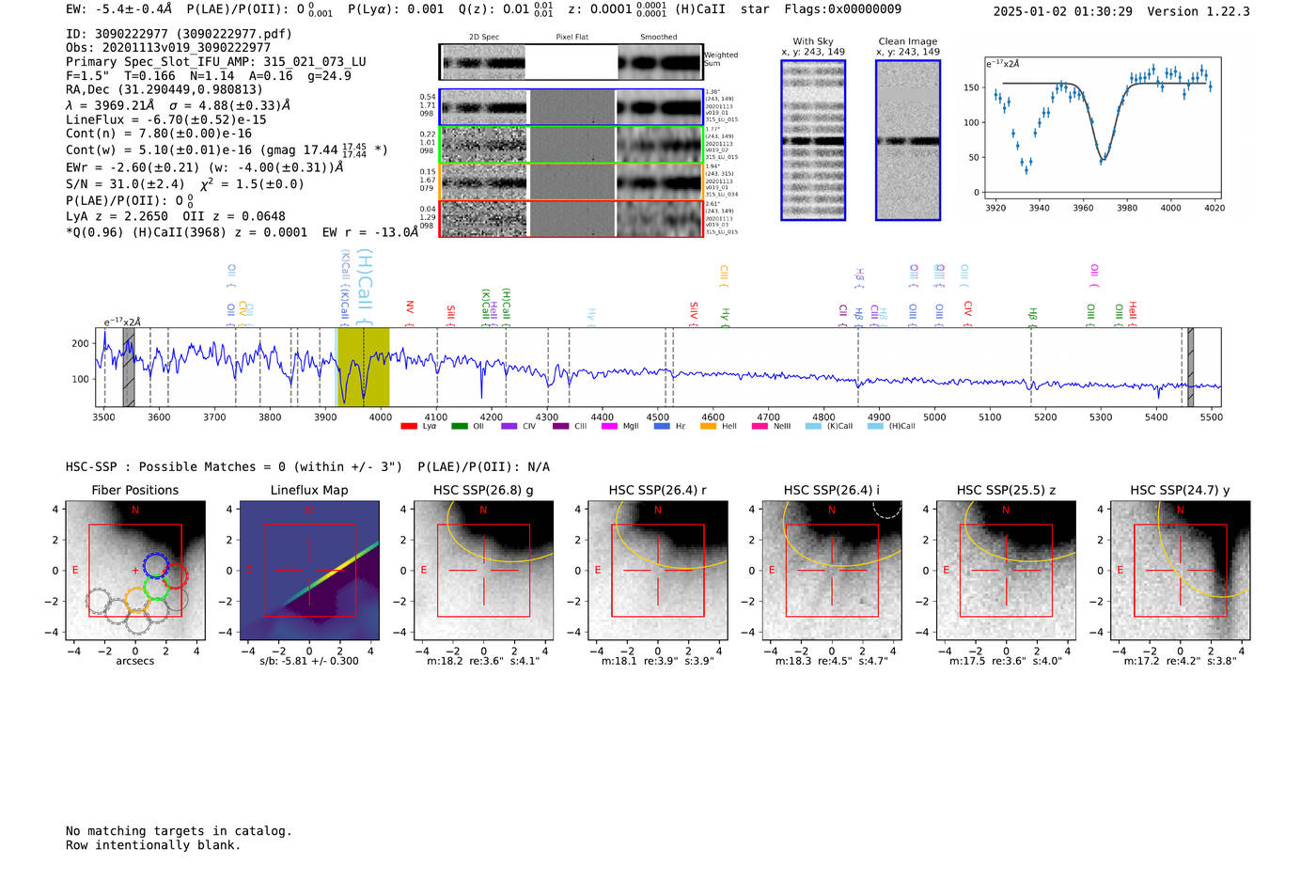Open the Fiber Positions image
The height and width of the screenshot is (896, 1316).
click(135, 571)
